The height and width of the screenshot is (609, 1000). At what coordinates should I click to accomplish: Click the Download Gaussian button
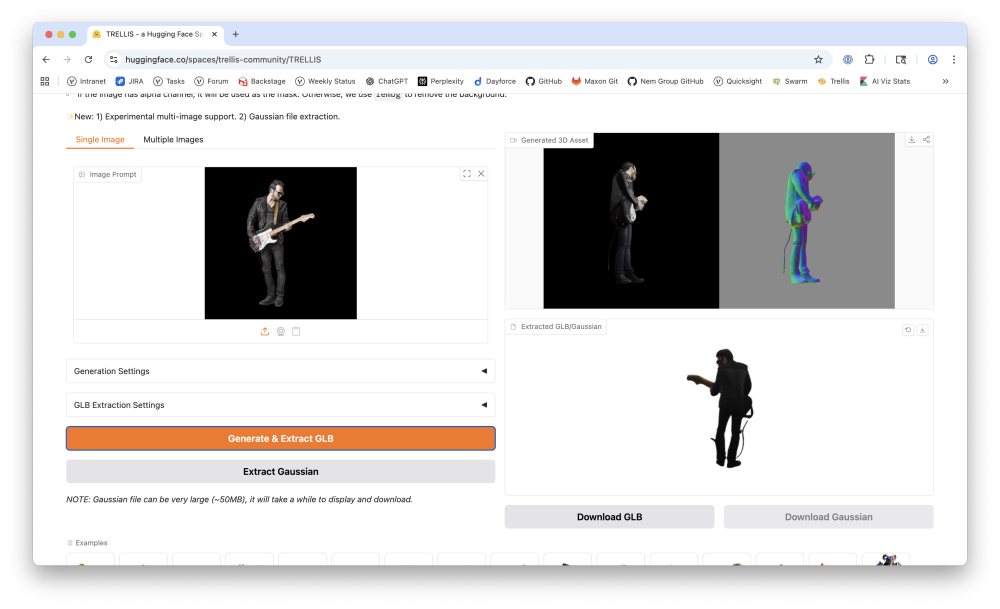[x=828, y=517]
